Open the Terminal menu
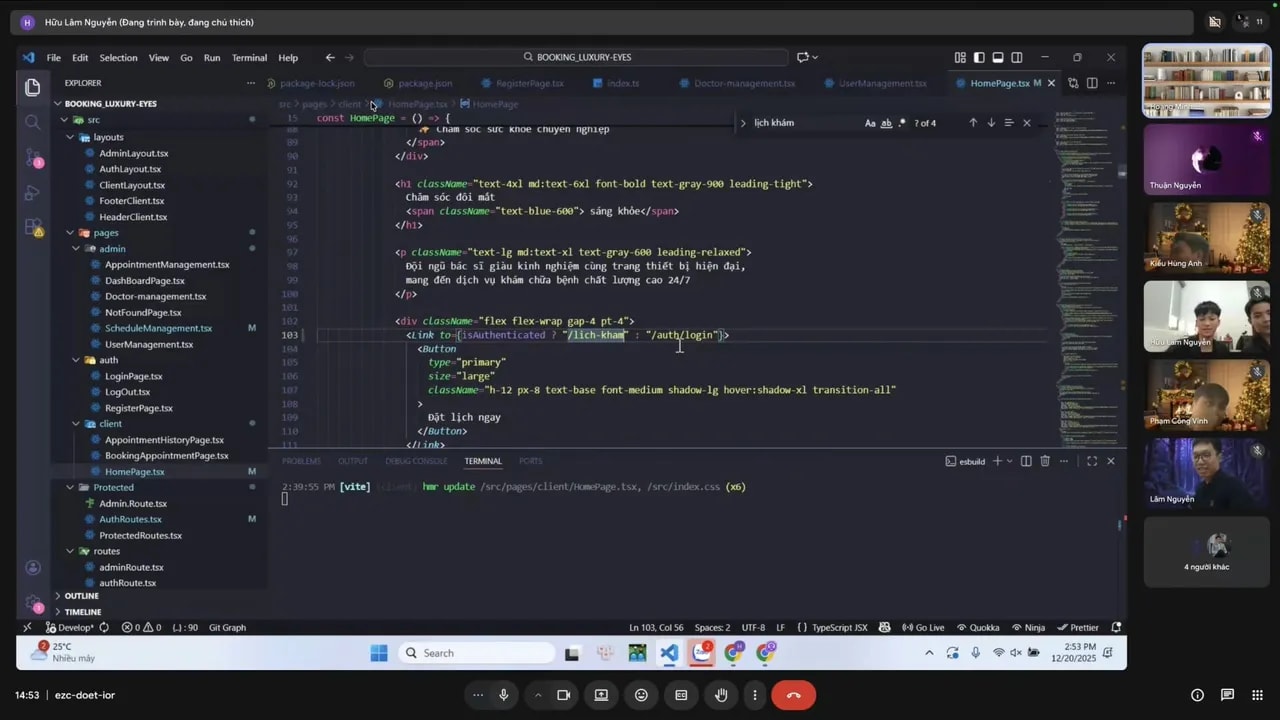Screen dimensions: 1280x720 click(x=249, y=57)
